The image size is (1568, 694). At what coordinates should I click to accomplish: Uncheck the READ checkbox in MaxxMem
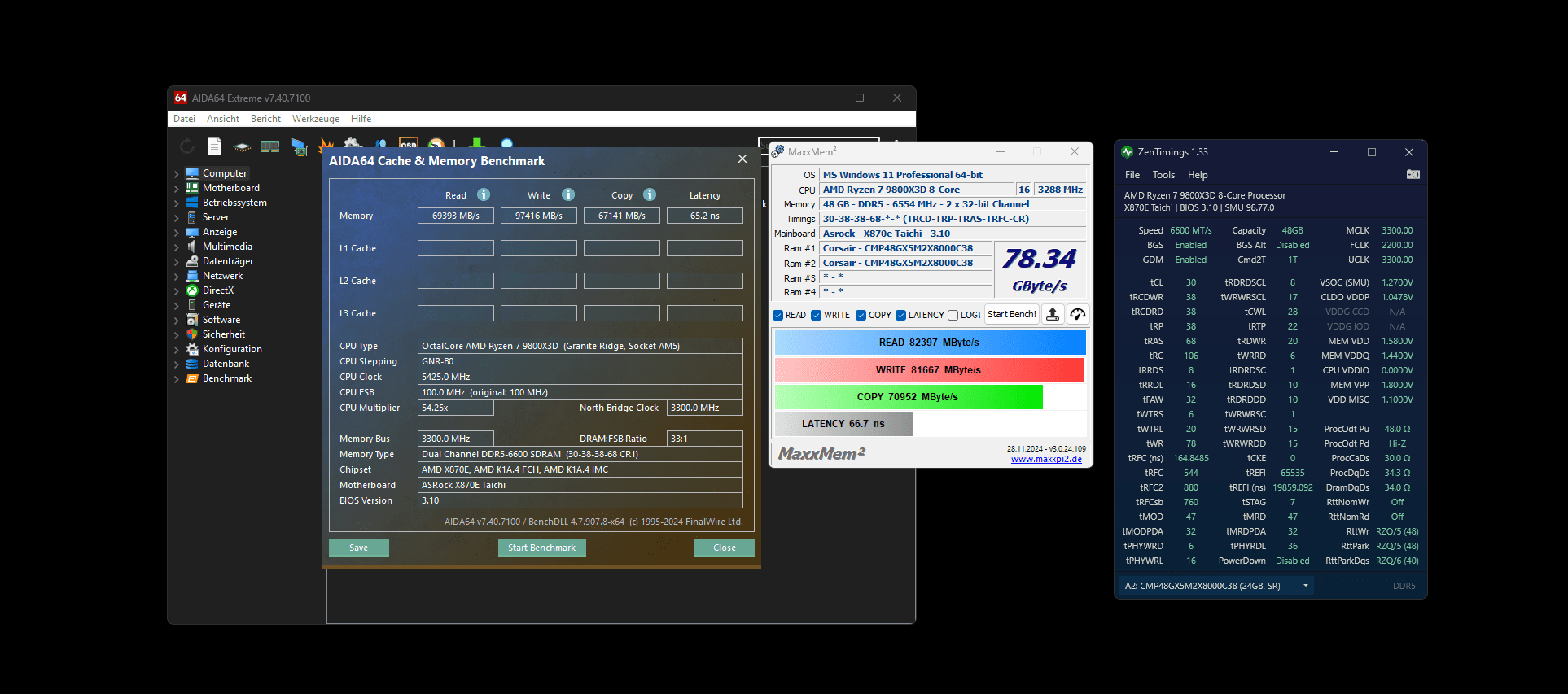778,315
